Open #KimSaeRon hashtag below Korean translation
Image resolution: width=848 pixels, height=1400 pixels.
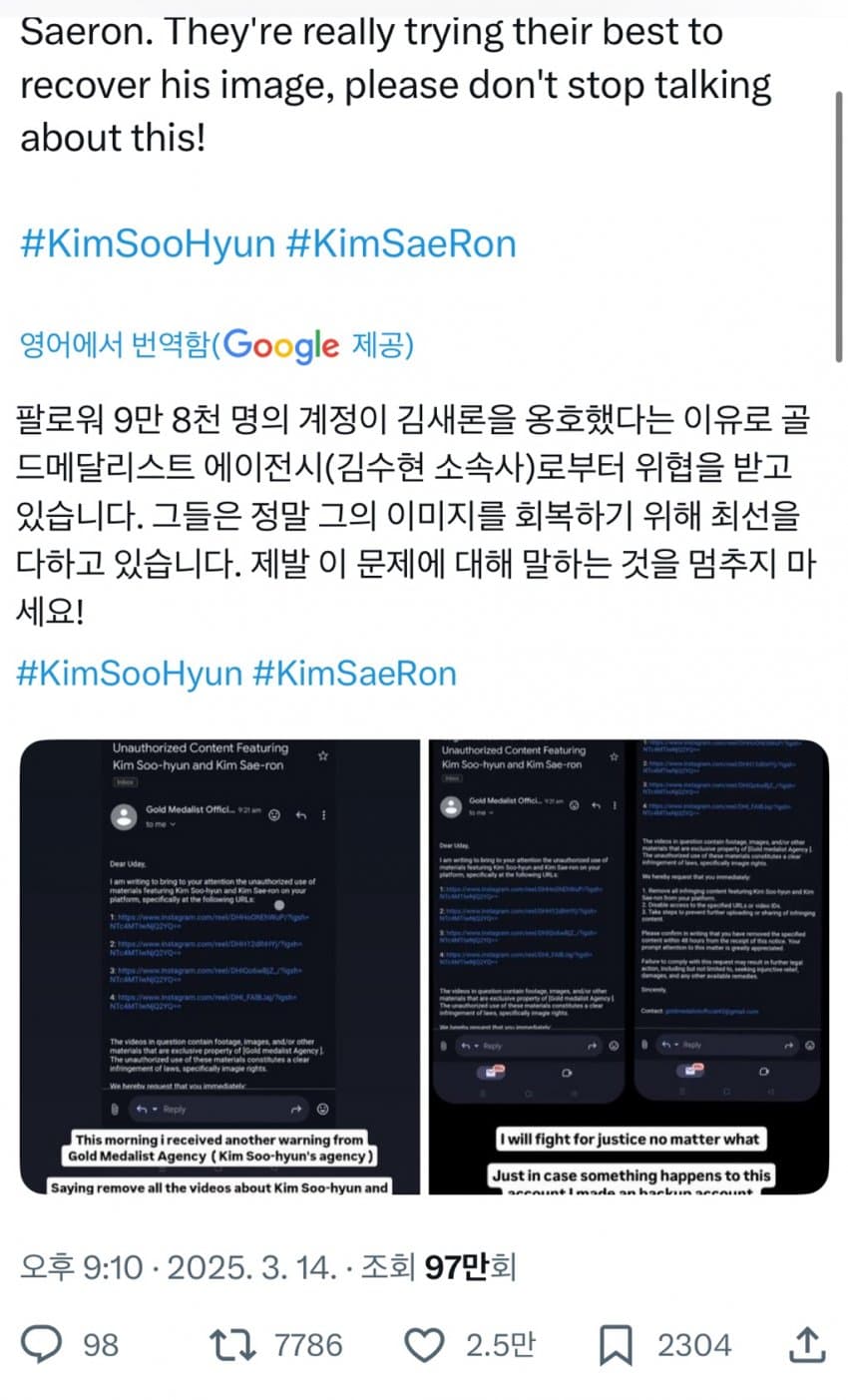pyautogui.click(x=354, y=673)
